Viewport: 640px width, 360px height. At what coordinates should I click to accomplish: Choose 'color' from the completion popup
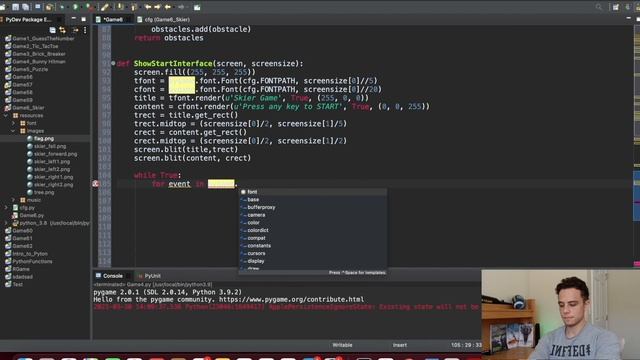click(x=313, y=223)
